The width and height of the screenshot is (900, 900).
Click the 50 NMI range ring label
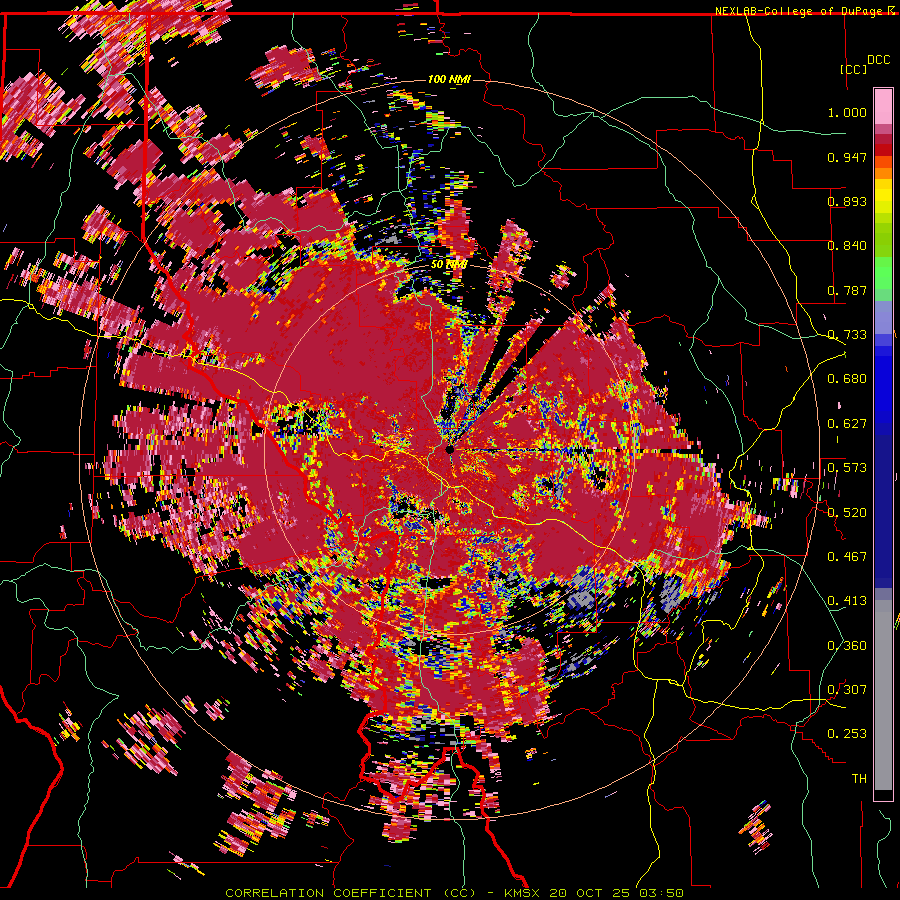coord(449,265)
